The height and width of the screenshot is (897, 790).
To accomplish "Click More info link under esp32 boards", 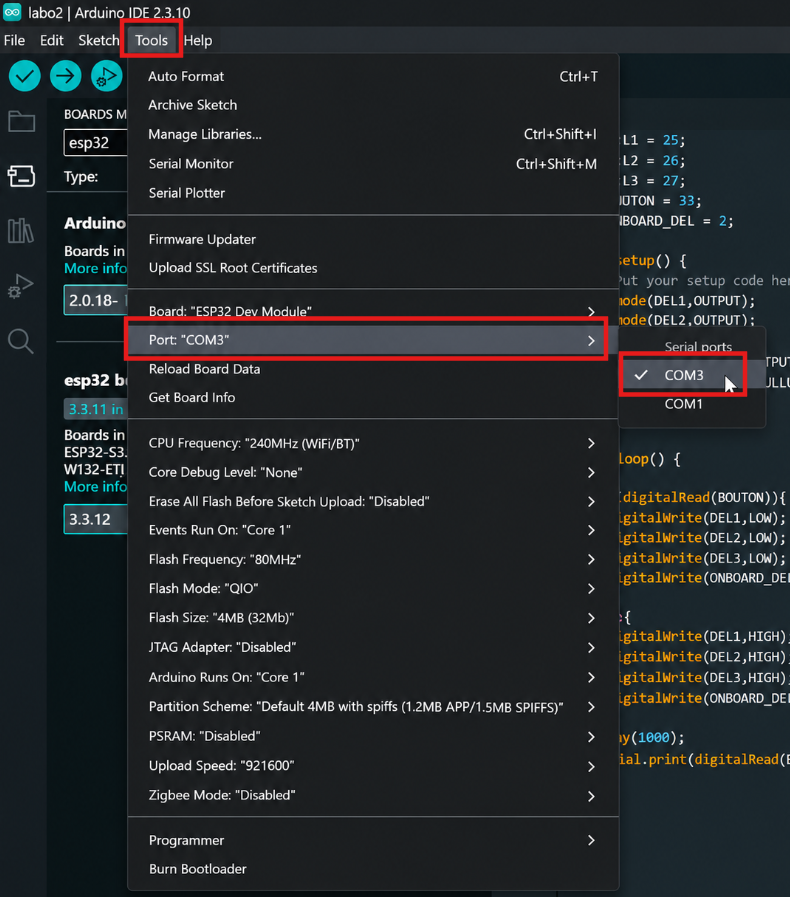I will click(95, 487).
